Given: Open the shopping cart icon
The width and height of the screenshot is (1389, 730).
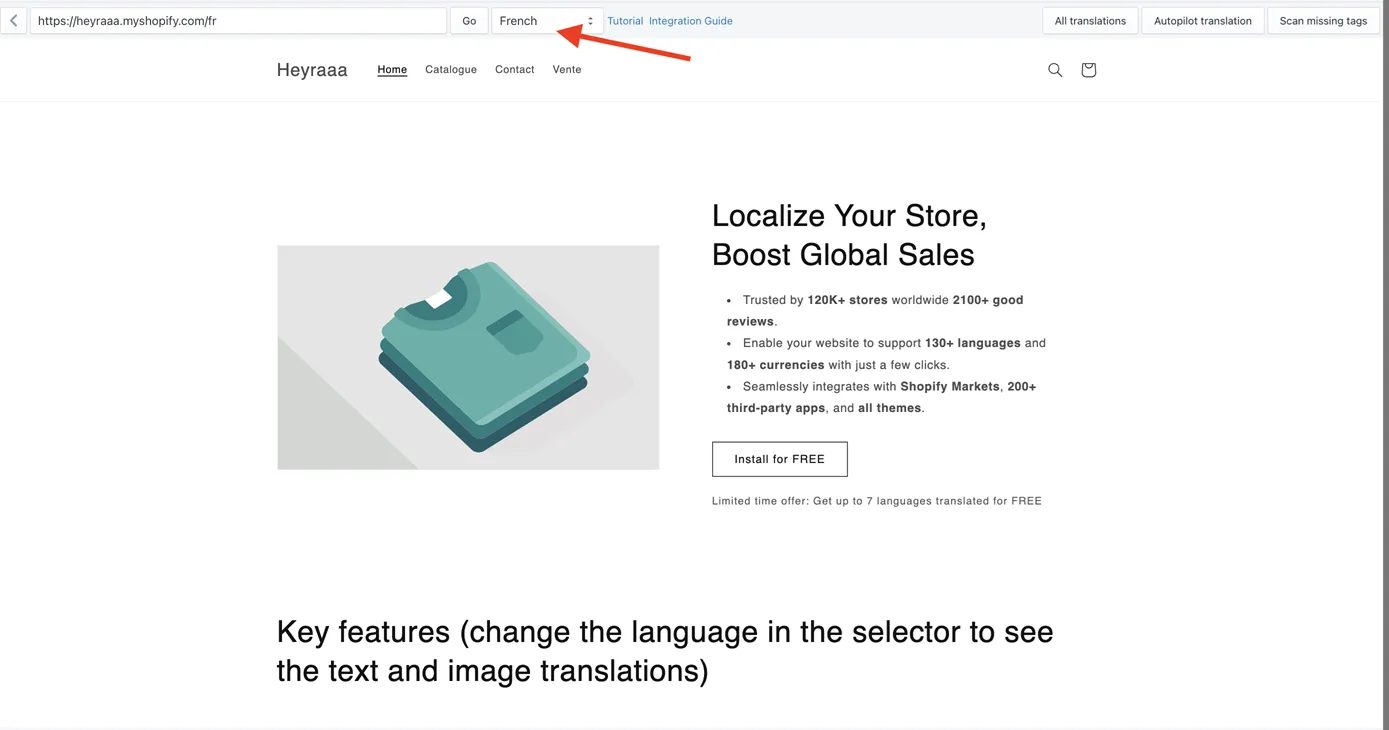Looking at the screenshot, I should [1089, 70].
